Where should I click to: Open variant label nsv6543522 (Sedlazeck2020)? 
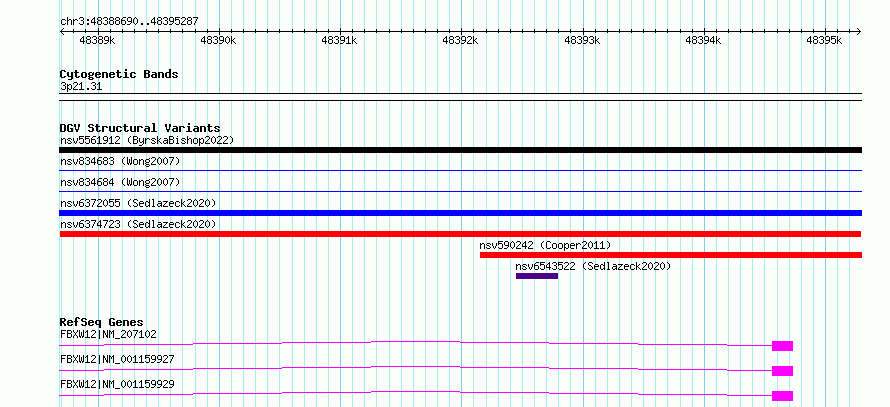point(593,266)
